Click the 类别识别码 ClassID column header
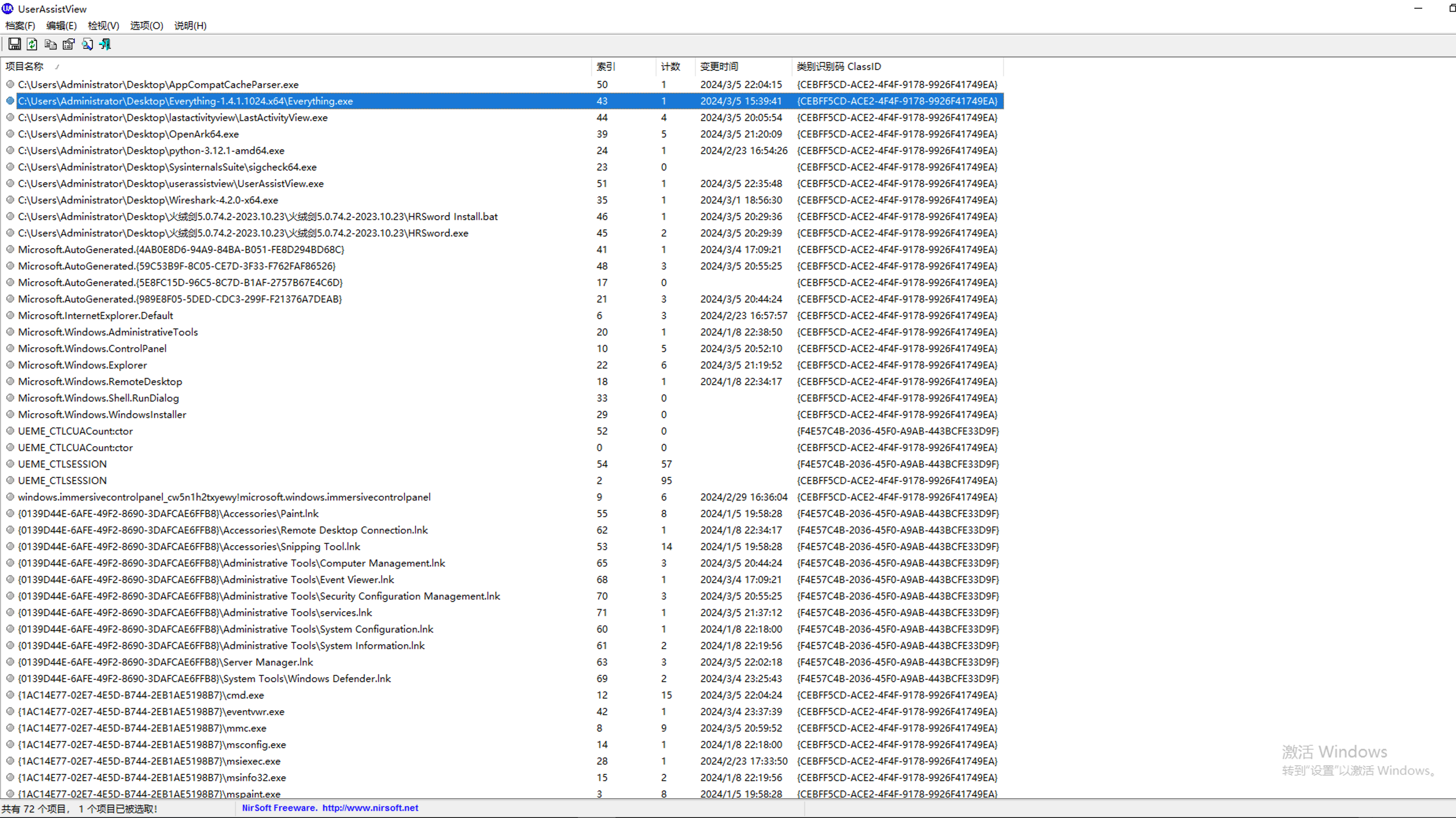 838,66
